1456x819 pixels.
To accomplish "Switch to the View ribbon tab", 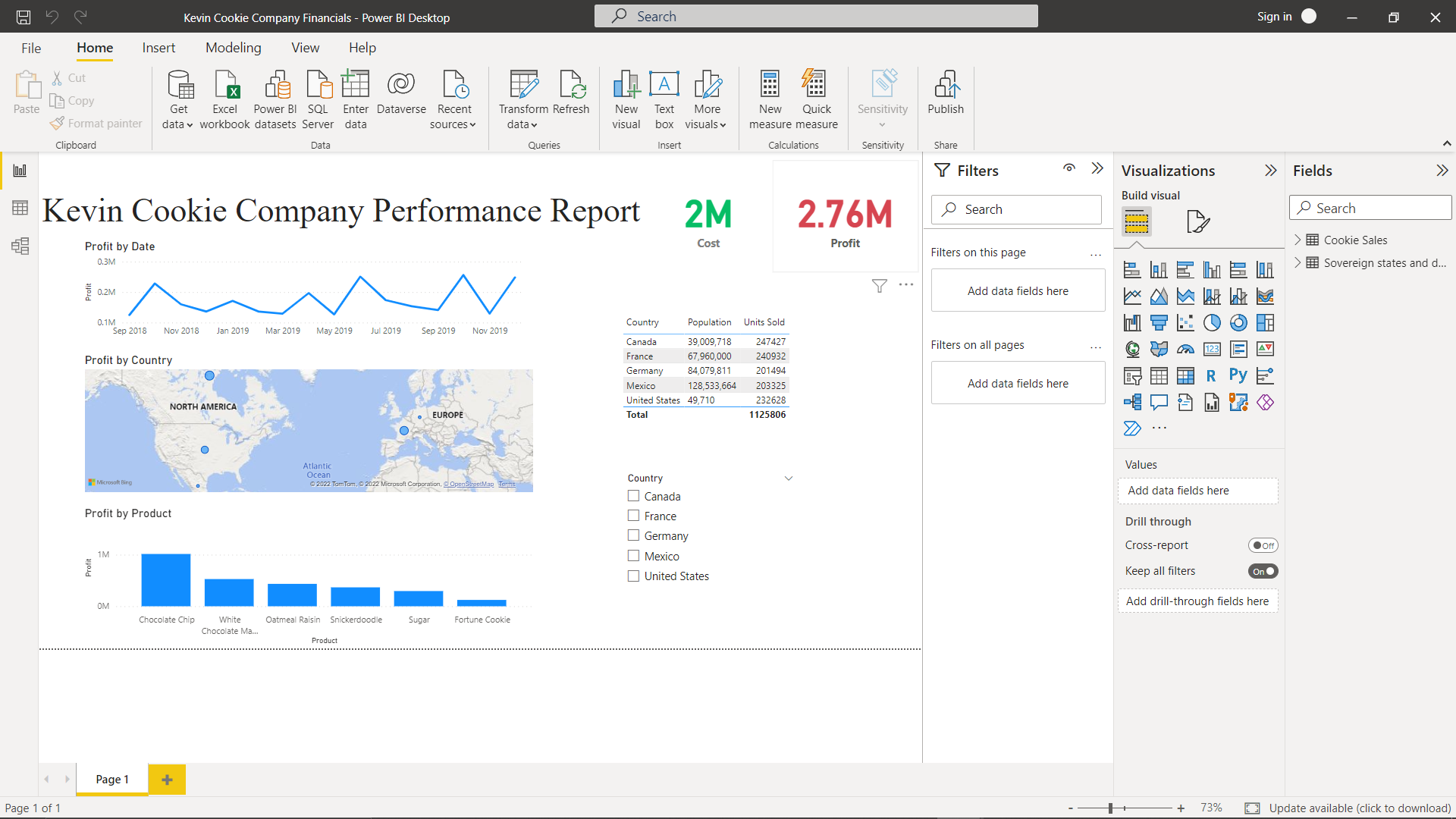I will [x=306, y=48].
